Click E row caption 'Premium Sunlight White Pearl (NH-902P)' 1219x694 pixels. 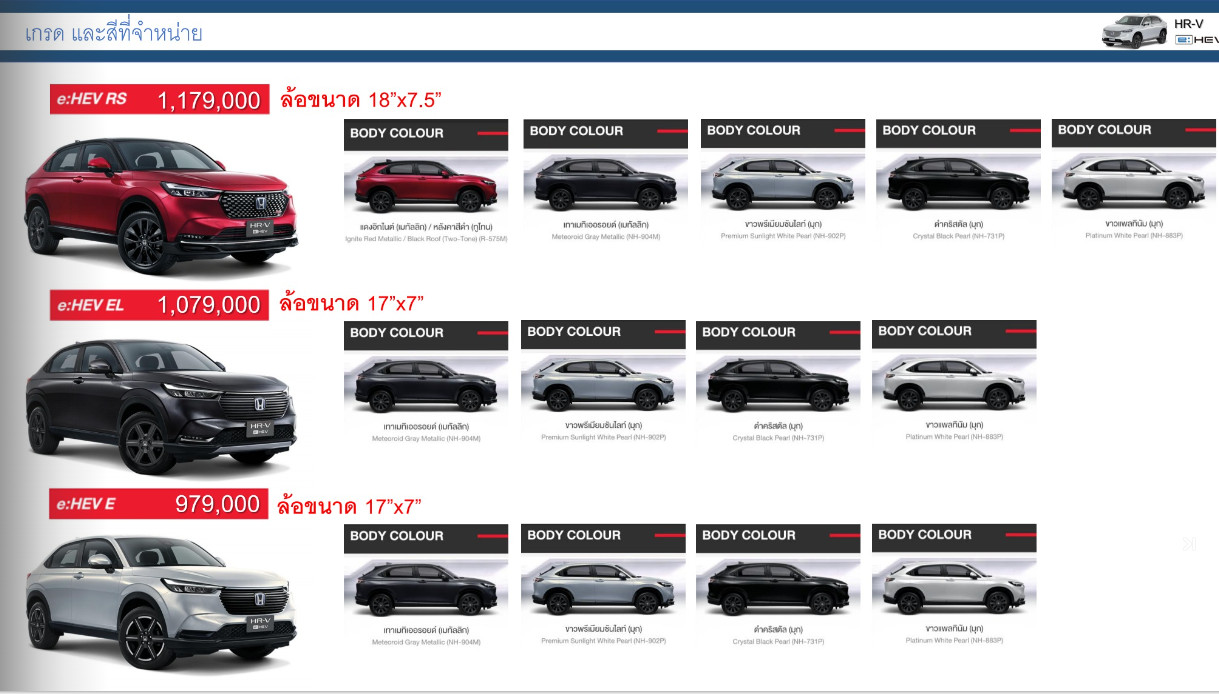click(603, 640)
